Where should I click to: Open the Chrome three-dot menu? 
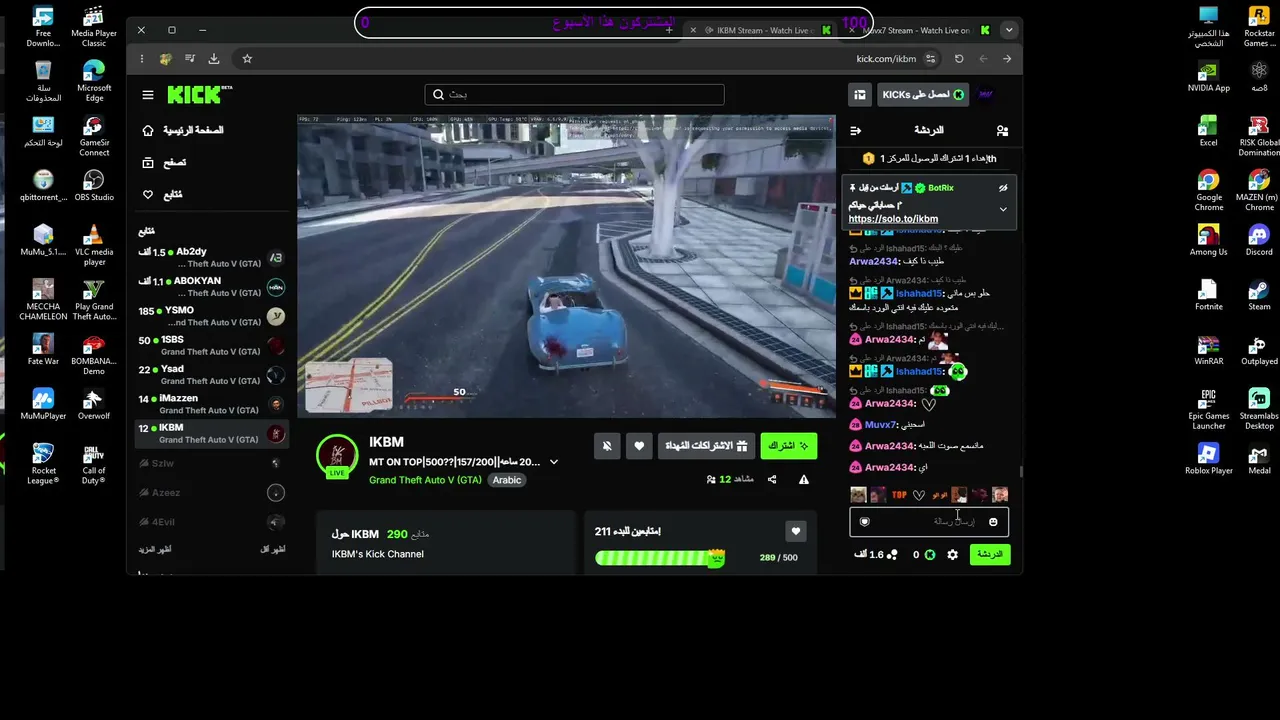[142, 59]
